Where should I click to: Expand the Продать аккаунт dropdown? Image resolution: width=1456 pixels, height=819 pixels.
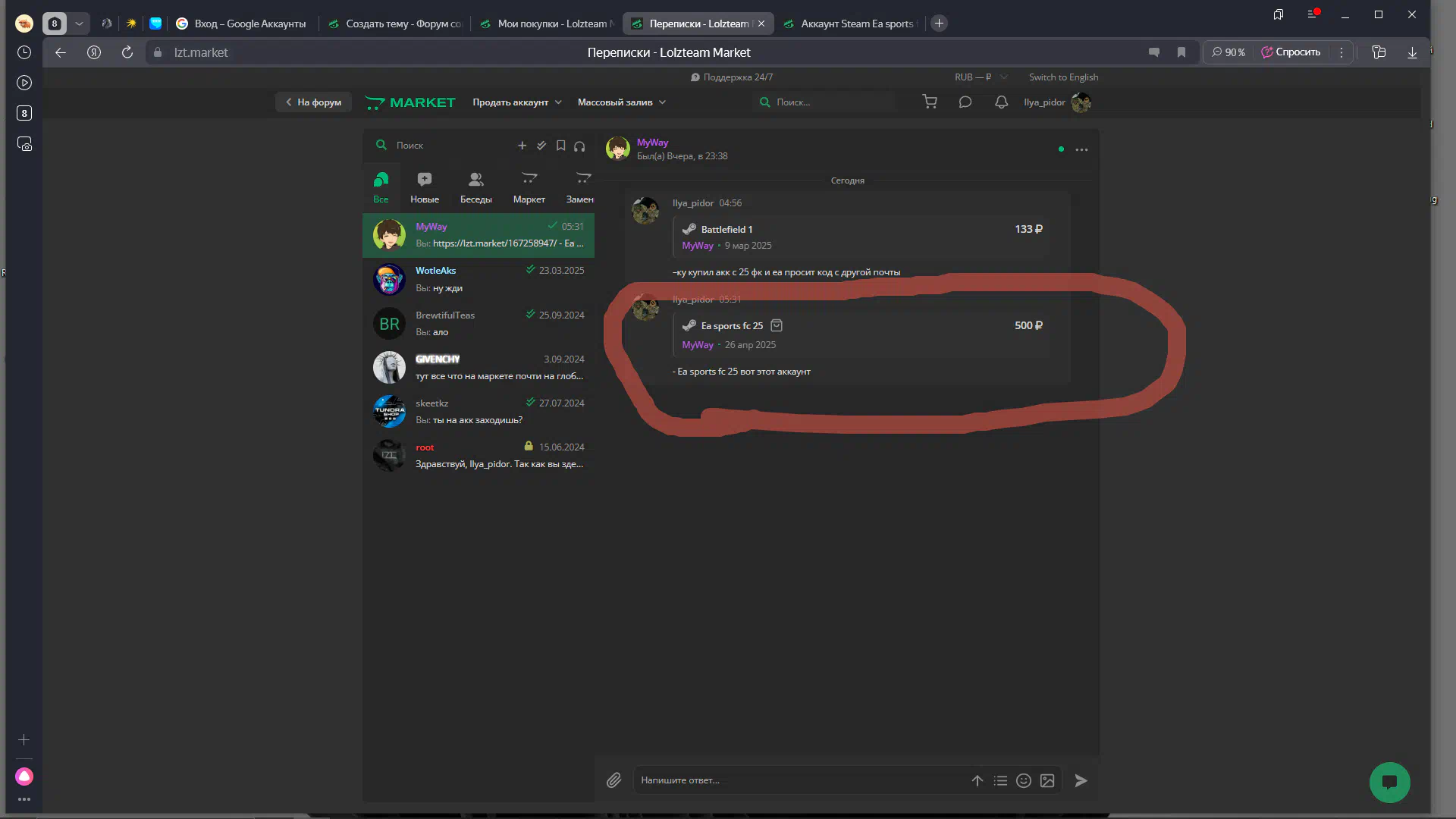[517, 102]
